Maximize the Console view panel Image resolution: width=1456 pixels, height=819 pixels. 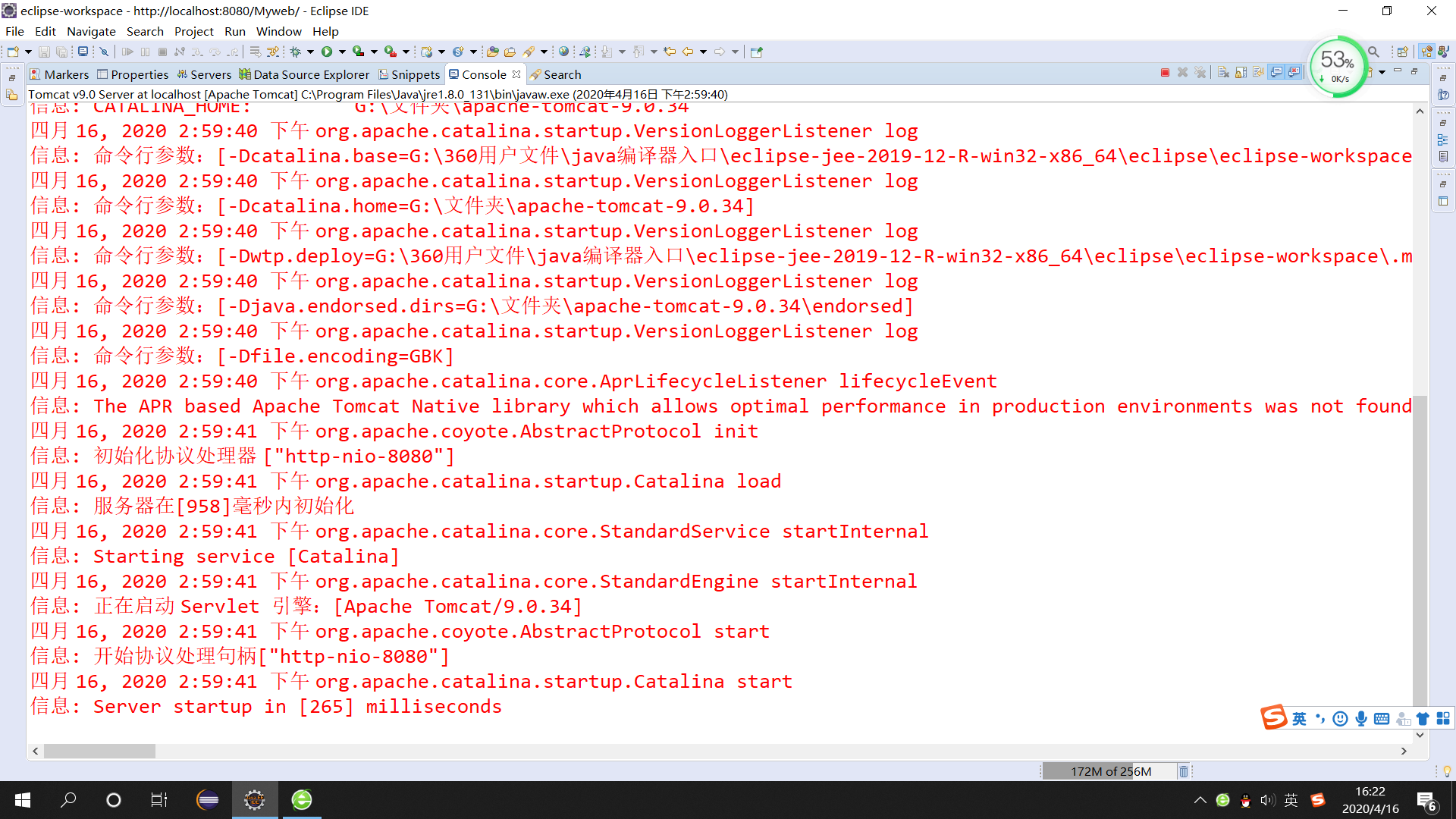1414,71
